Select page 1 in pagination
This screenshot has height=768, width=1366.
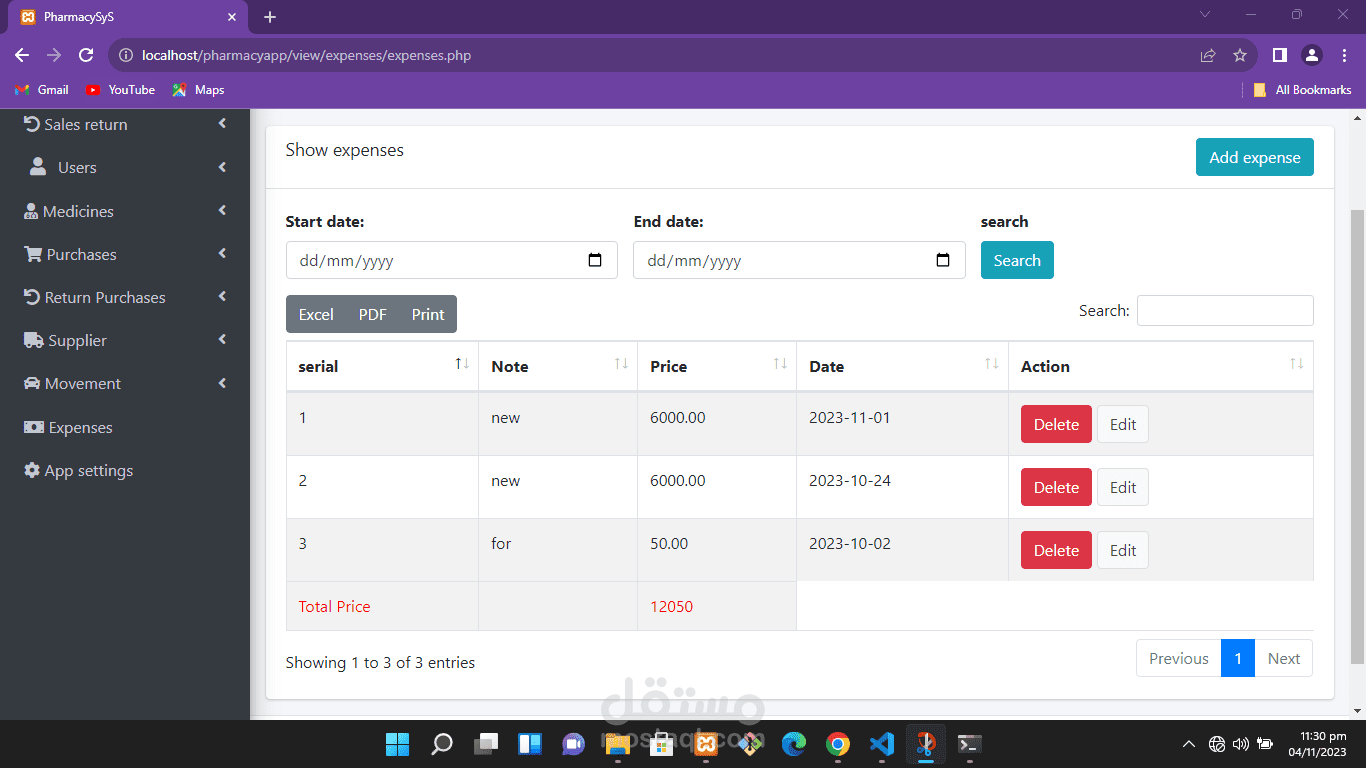(x=1238, y=658)
